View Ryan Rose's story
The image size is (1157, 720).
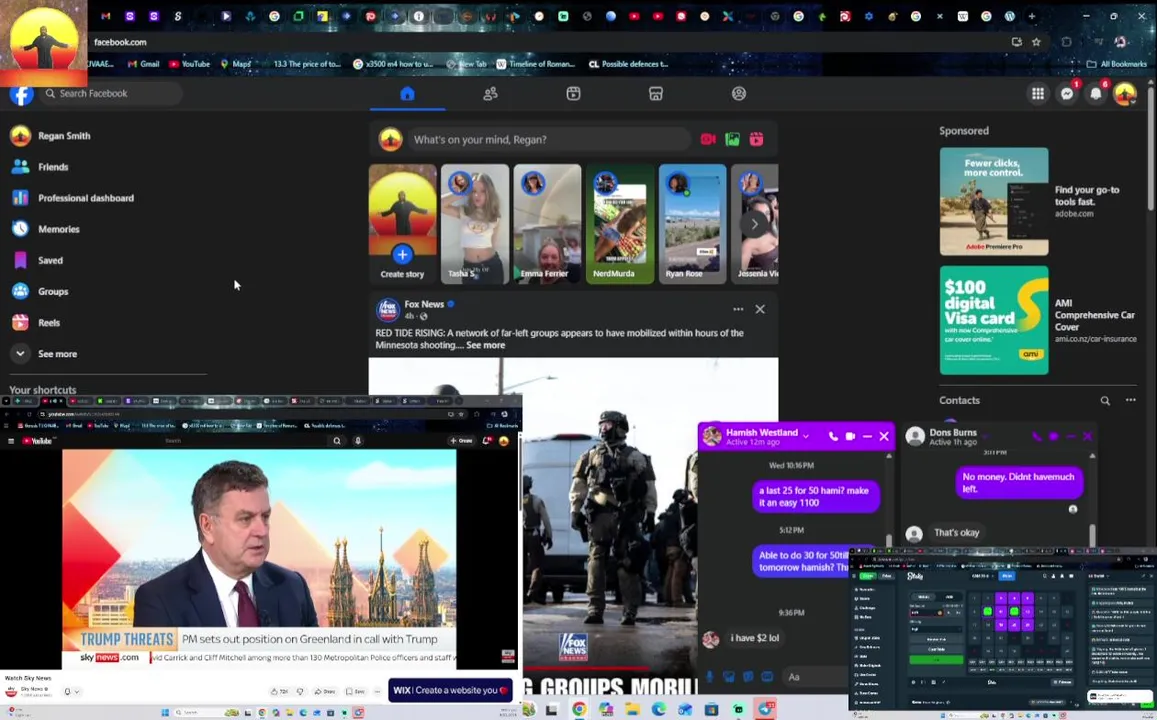(x=692, y=224)
